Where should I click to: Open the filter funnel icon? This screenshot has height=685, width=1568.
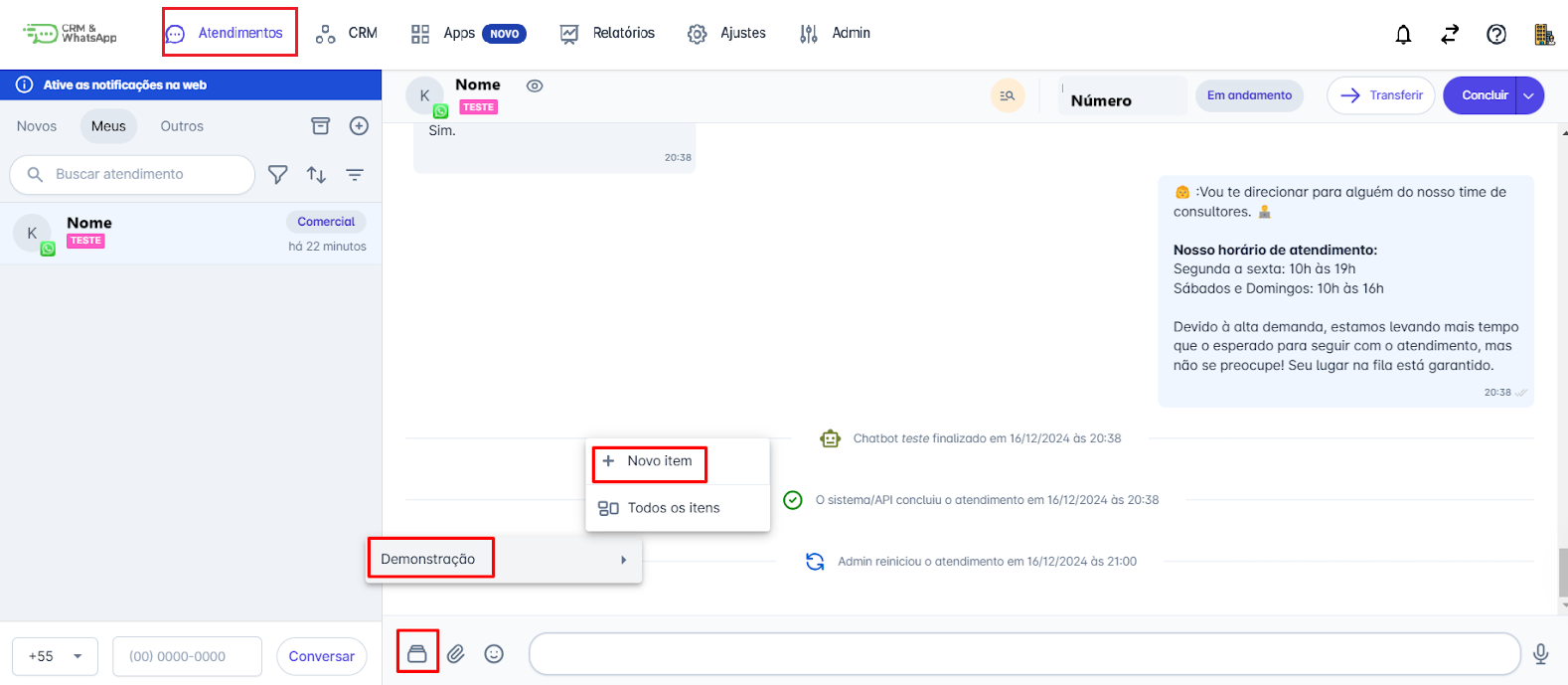tap(278, 175)
